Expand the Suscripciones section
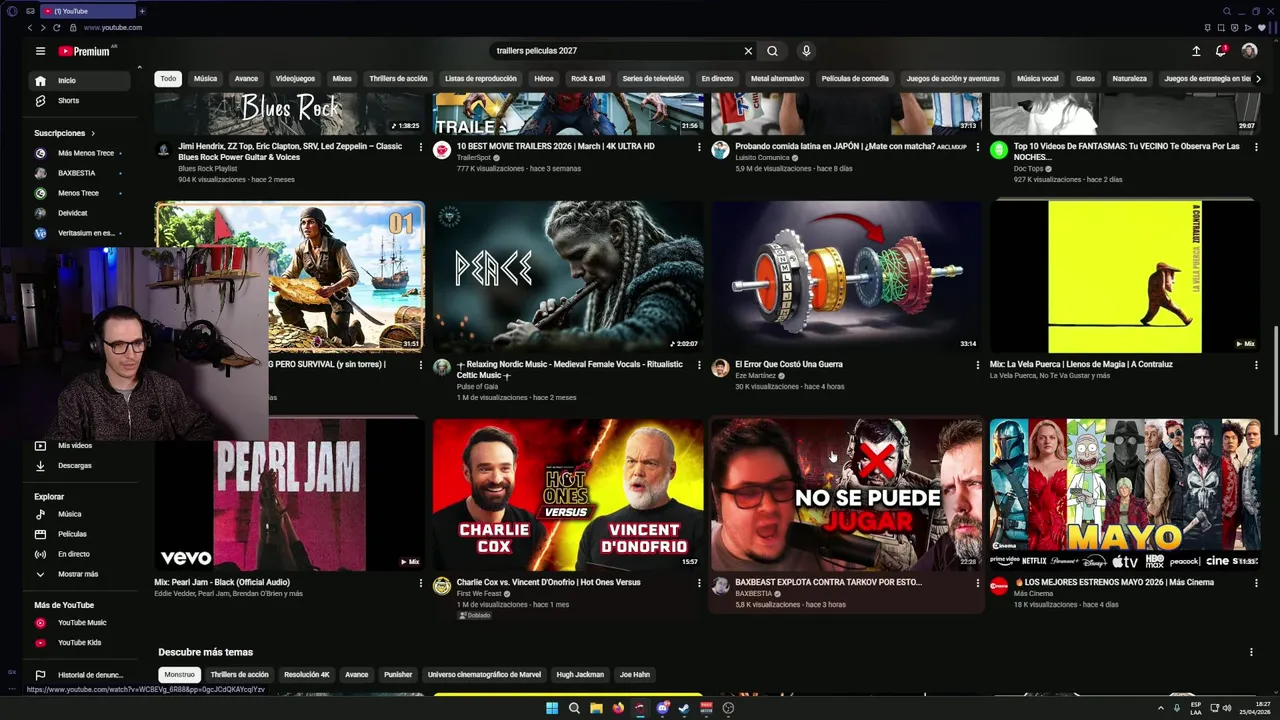1280x720 pixels. click(x=65, y=133)
